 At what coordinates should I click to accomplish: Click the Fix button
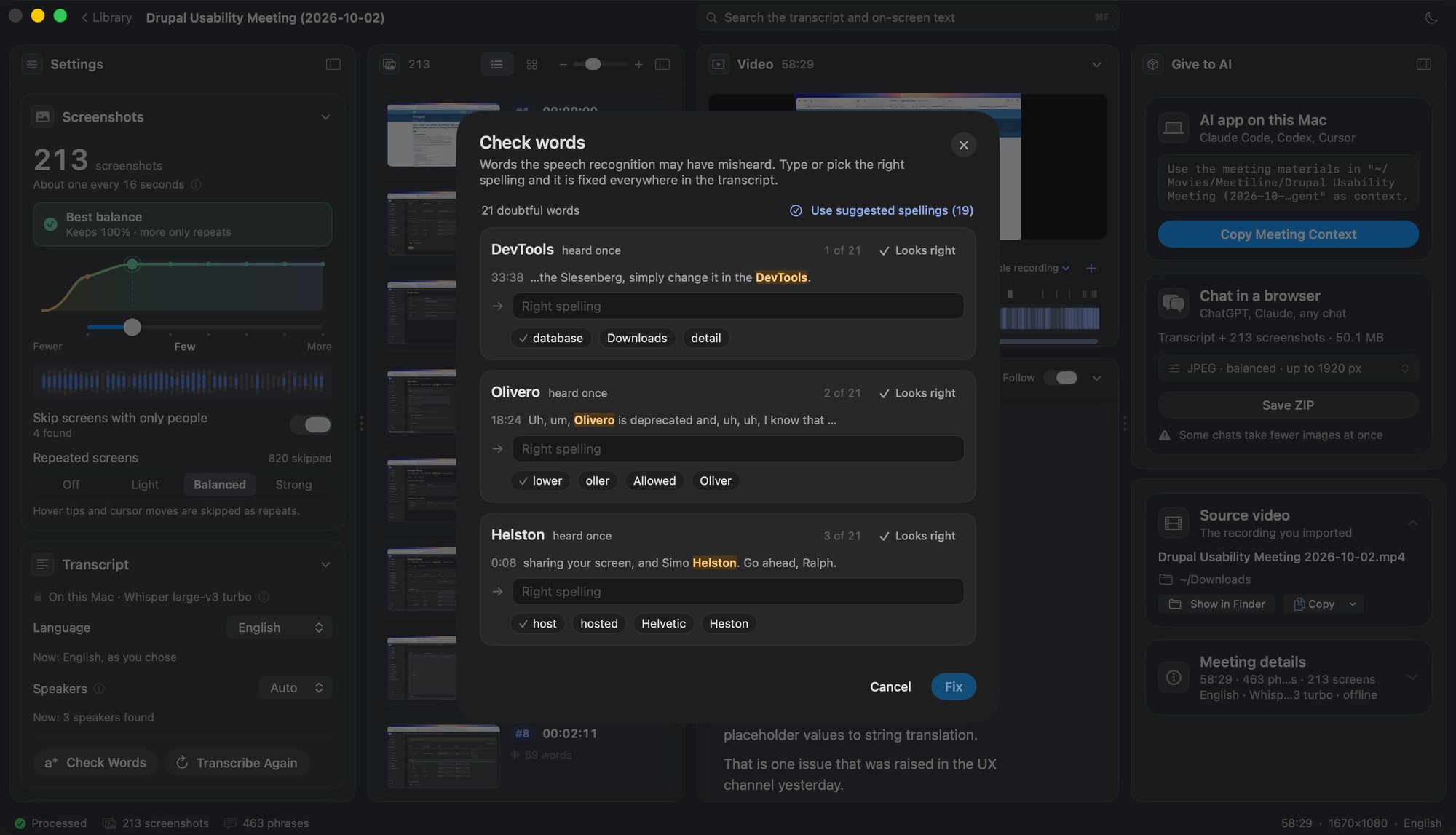click(x=953, y=686)
